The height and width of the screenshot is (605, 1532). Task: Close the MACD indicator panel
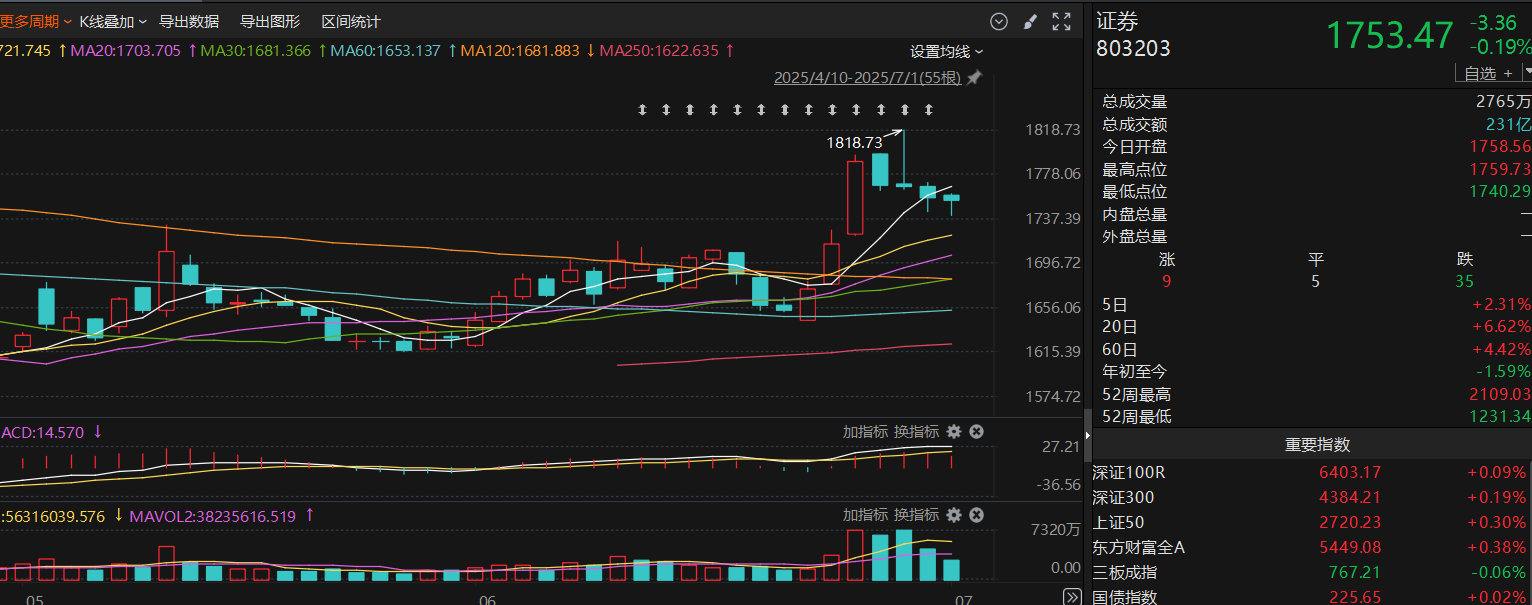click(x=977, y=431)
